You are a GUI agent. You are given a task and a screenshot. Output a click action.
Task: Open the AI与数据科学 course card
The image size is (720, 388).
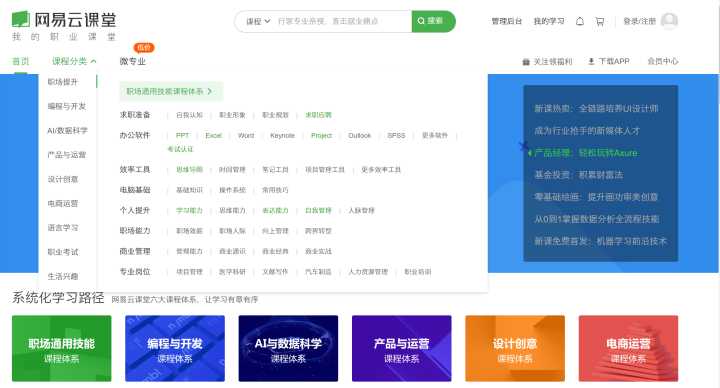pyautogui.click(x=288, y=348)
